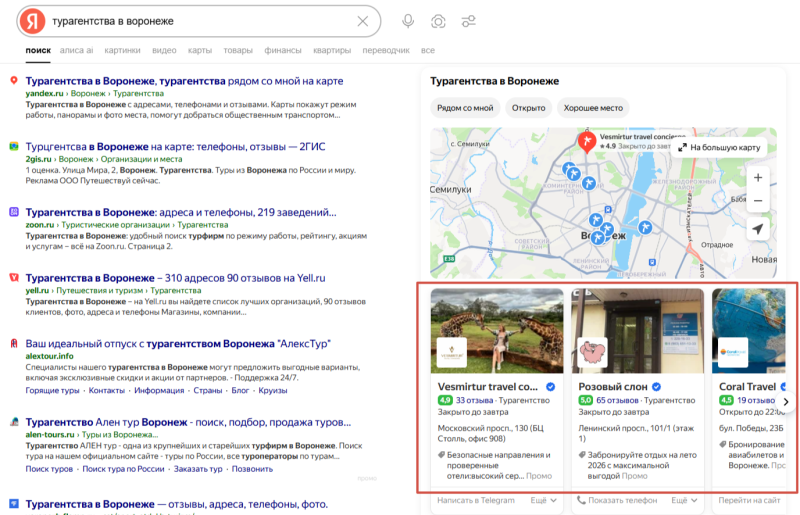Expand 'Ещё' dropdown on Розовый слон card

pyautogui.click(x=684, y=501)
